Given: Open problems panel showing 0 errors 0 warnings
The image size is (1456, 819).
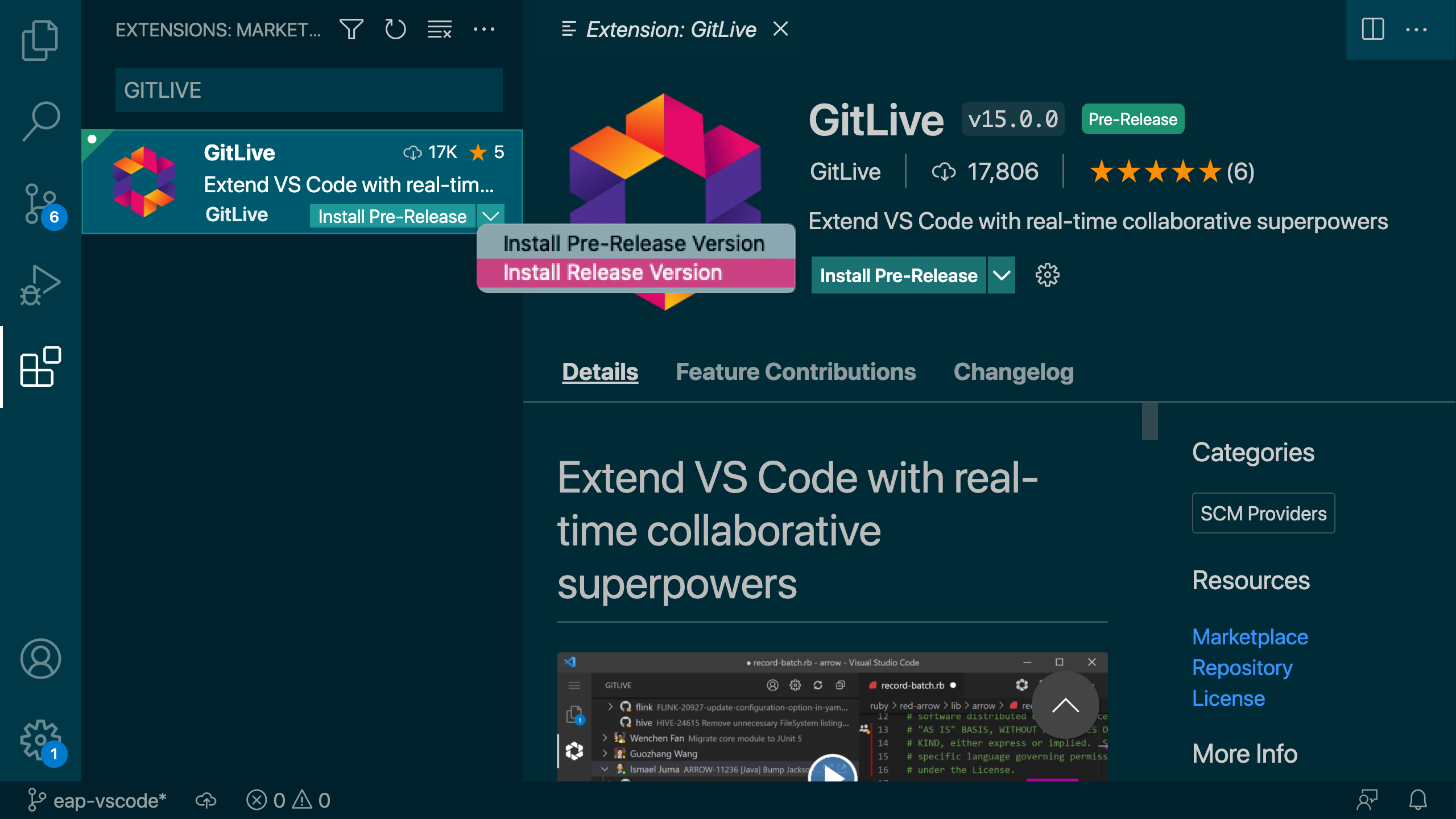Looking at the screenshot, I should pyautogui.click(x=288, y=800).
